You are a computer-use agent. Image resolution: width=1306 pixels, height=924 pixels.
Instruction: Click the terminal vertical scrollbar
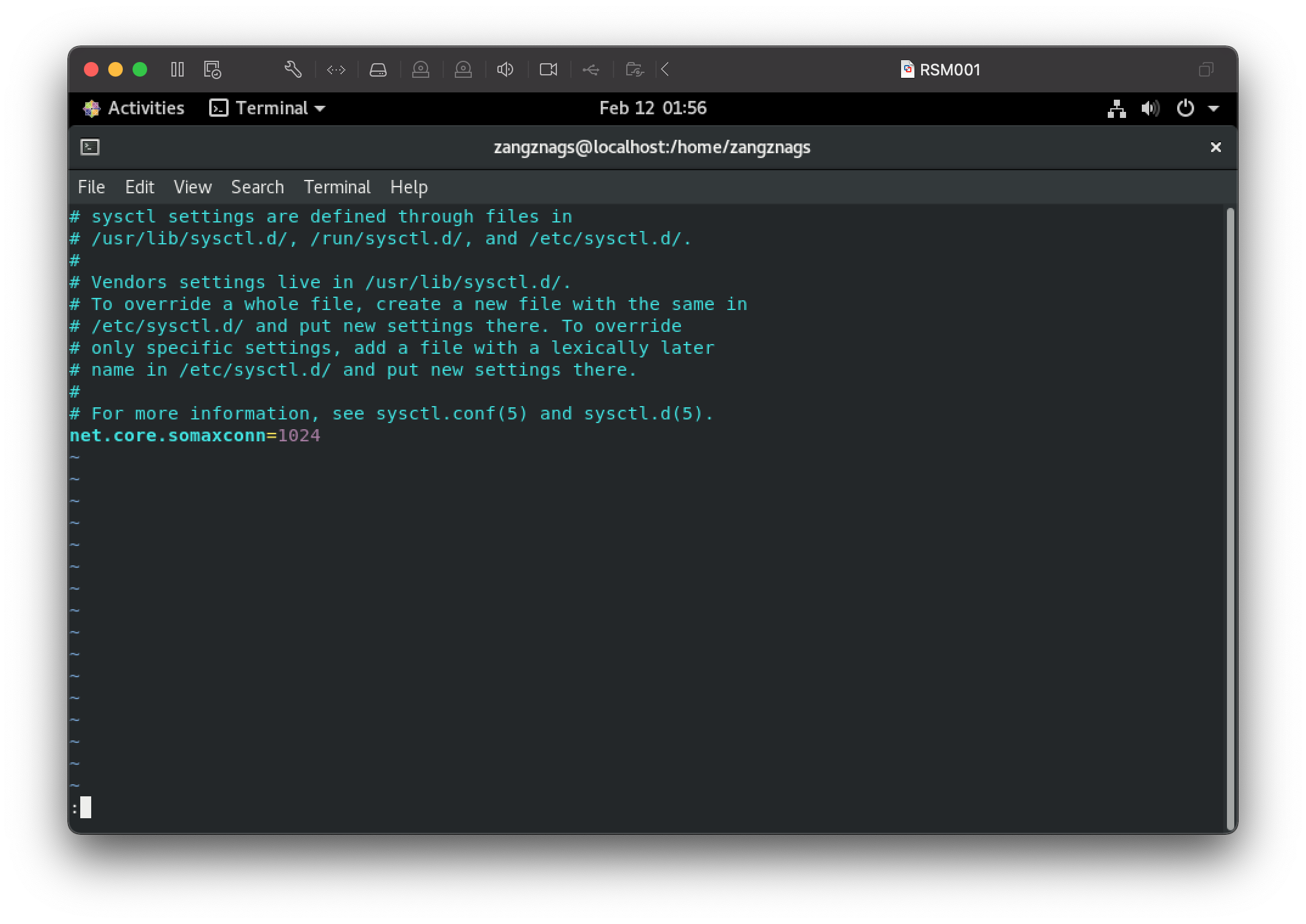[x=1230, y=517]
